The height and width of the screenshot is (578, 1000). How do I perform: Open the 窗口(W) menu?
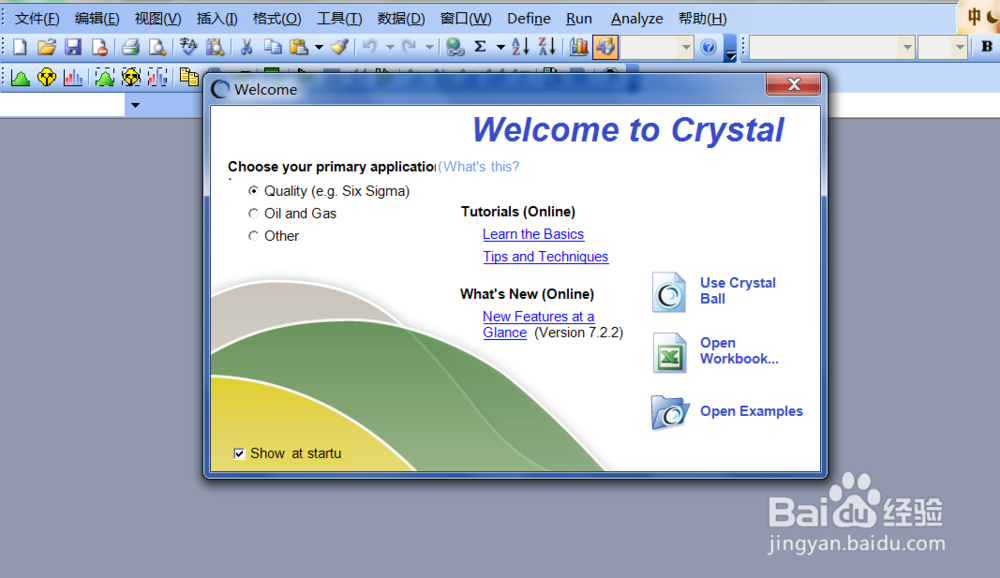(466, 19)
